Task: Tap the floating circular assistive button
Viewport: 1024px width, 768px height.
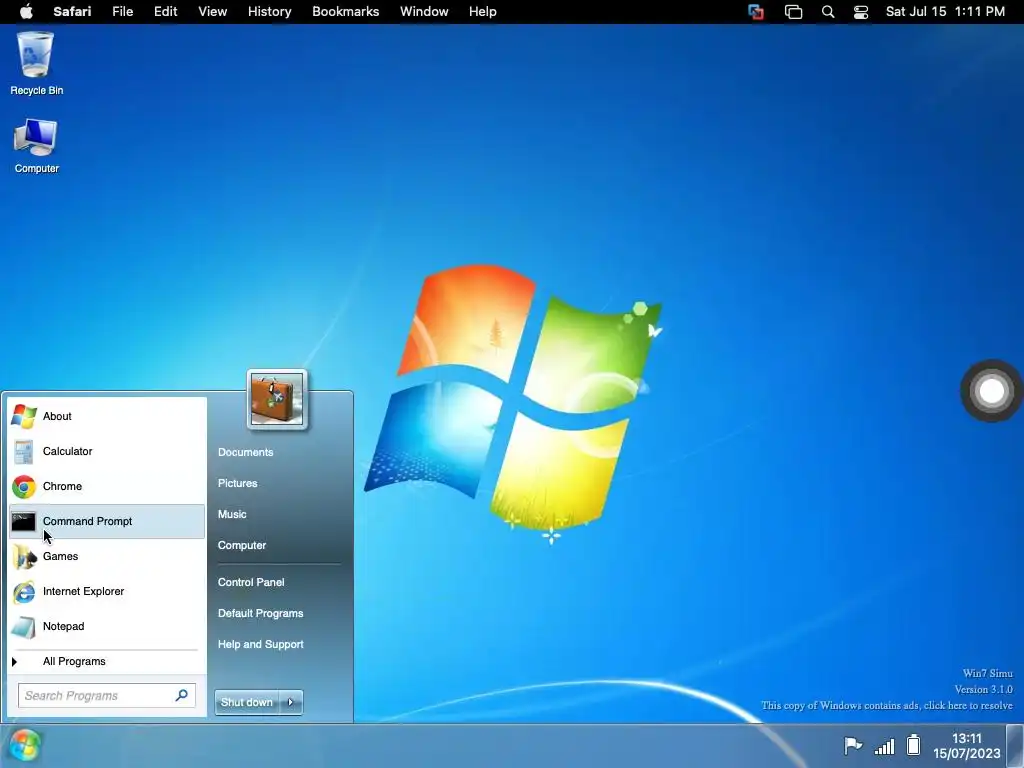Action: coord(991,391)
